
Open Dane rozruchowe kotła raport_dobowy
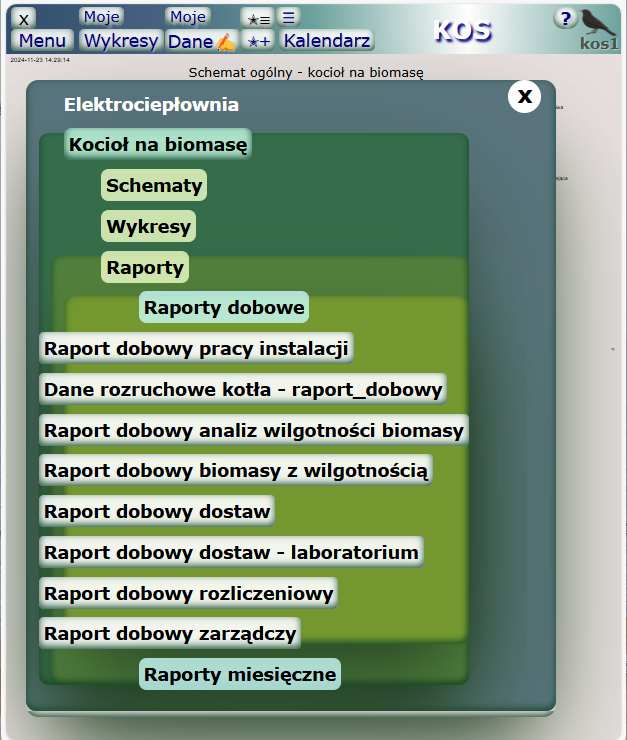(242, 389)
